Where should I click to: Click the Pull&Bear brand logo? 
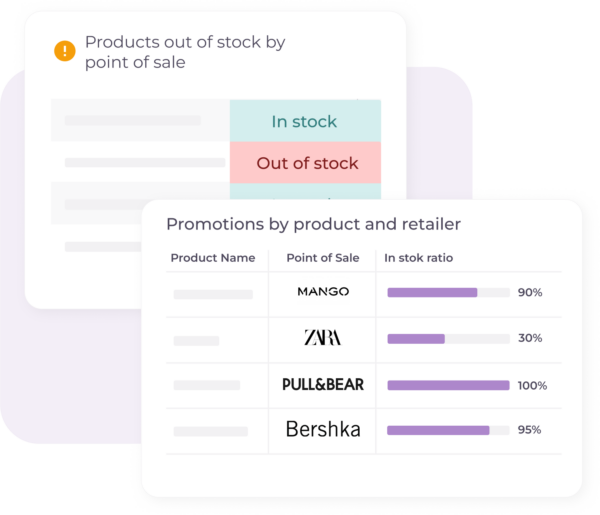click(x=323, y=384)
